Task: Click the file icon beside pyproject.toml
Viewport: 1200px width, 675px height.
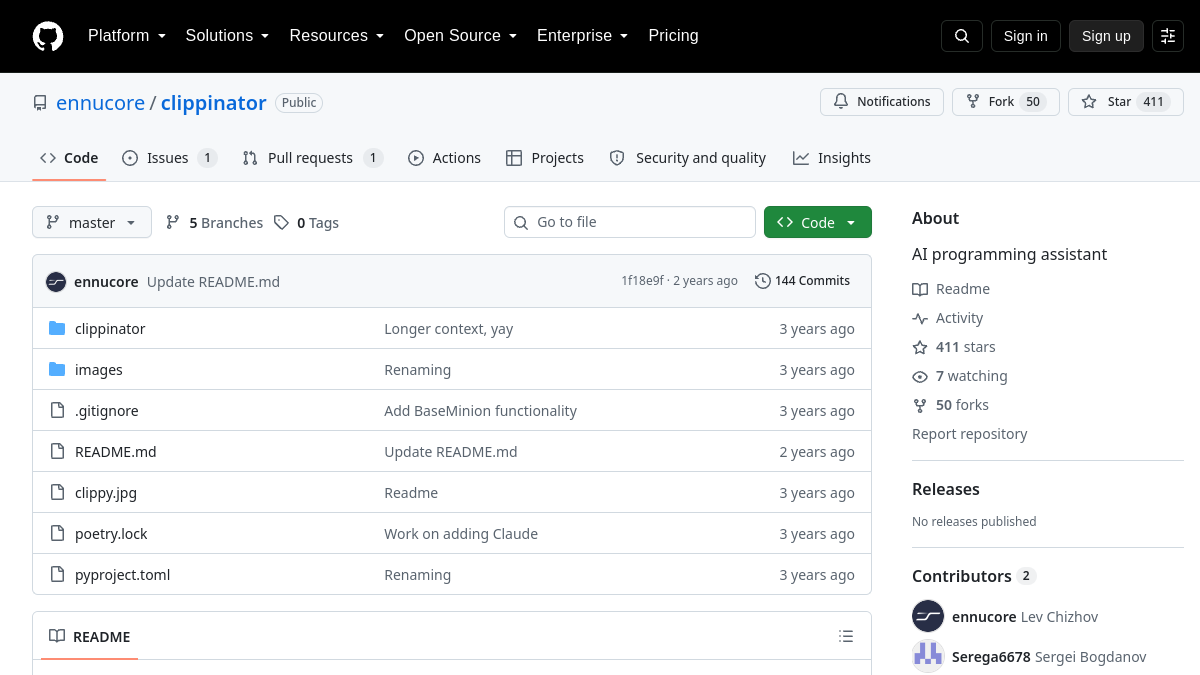Action: tap(57, 575)
